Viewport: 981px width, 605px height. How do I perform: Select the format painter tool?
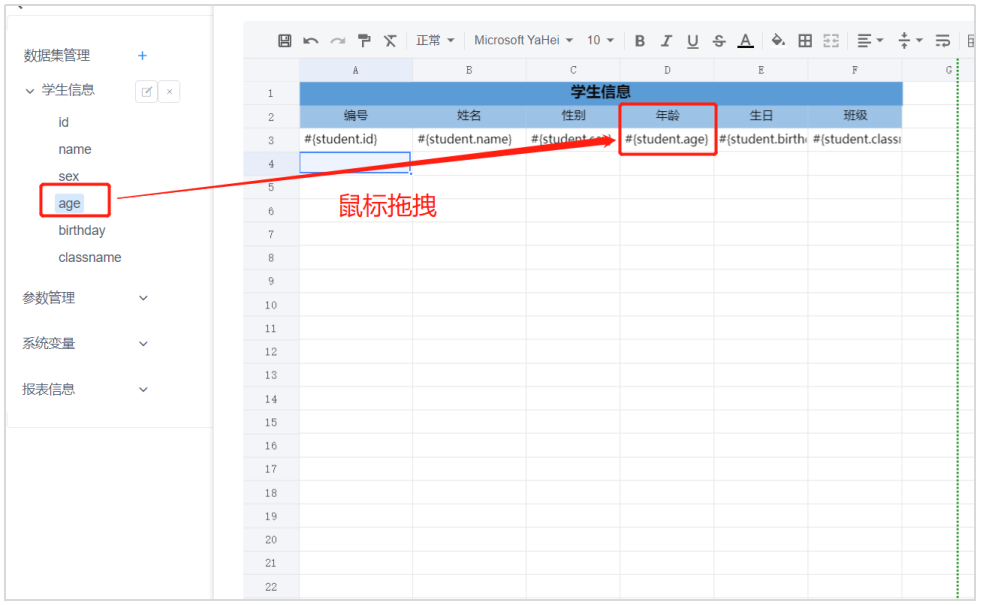[364, 41]
